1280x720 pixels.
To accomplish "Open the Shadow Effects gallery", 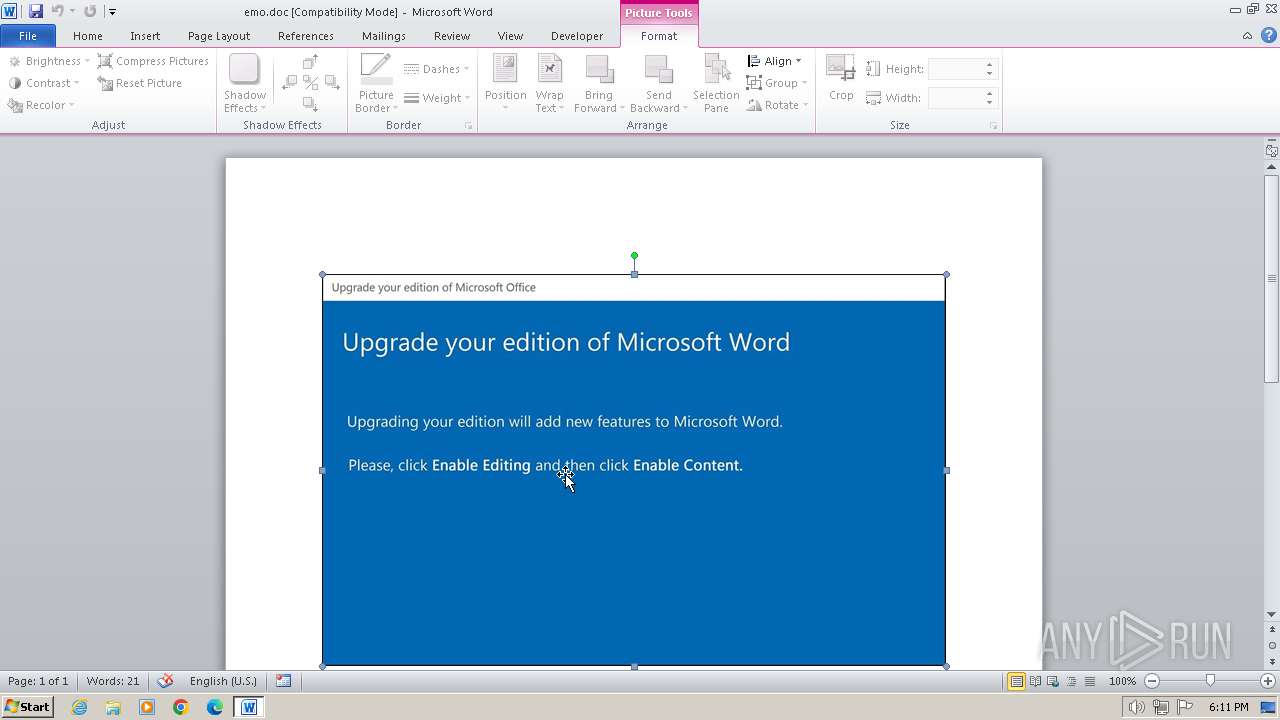I will coord(244,84).
